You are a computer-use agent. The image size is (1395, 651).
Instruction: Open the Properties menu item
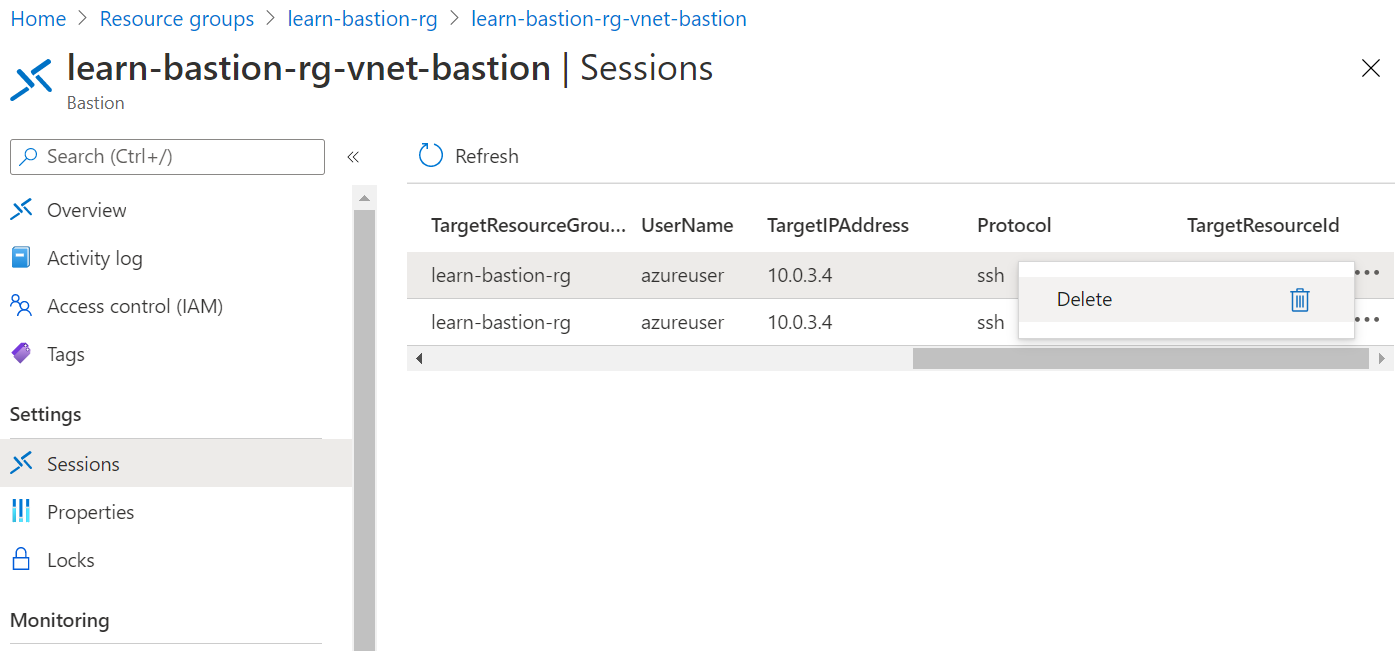click(91, 512)
